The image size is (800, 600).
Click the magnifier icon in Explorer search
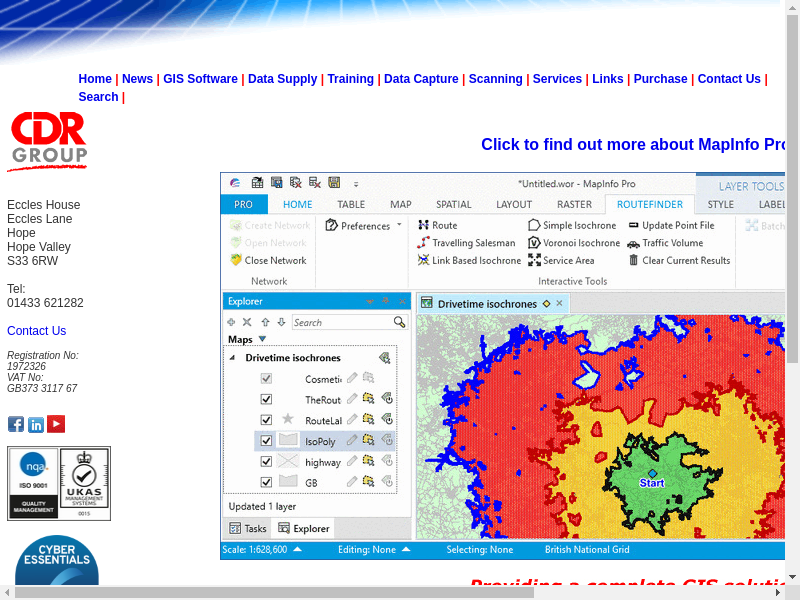pos(400,322)
